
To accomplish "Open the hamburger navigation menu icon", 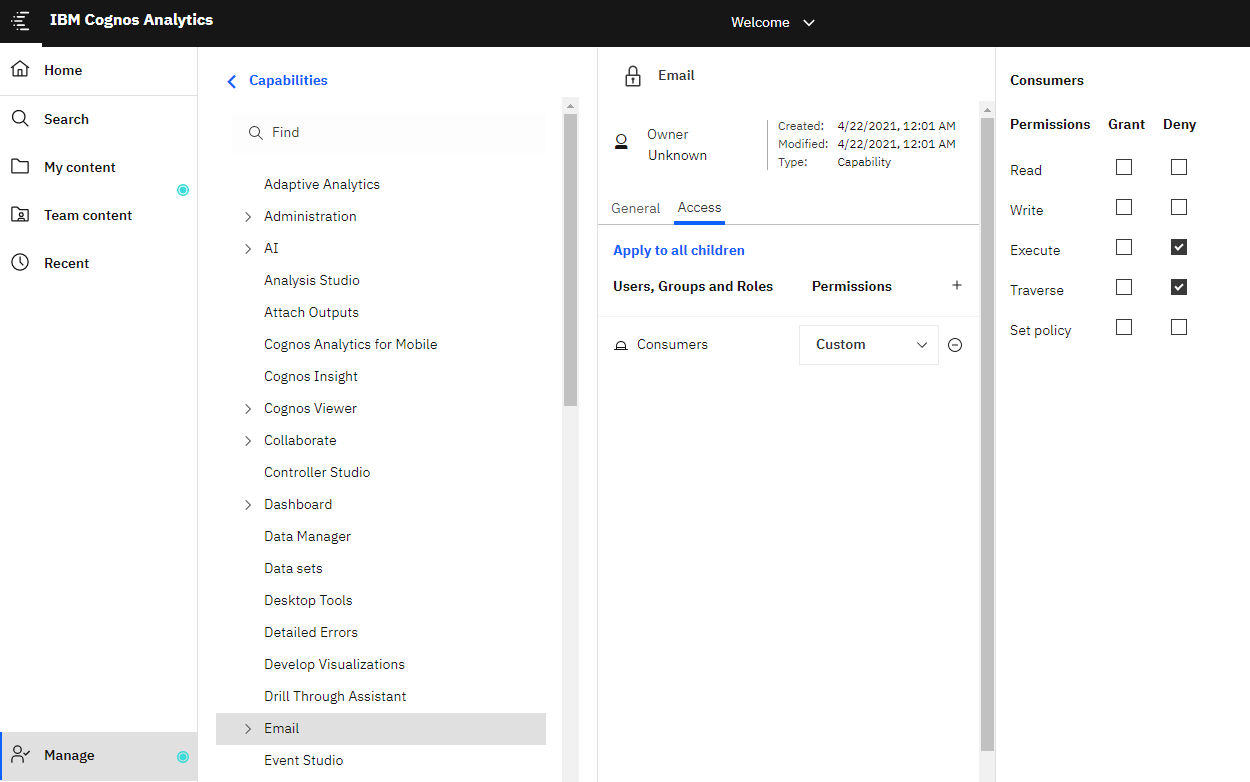I will click(x=20, y=21).
